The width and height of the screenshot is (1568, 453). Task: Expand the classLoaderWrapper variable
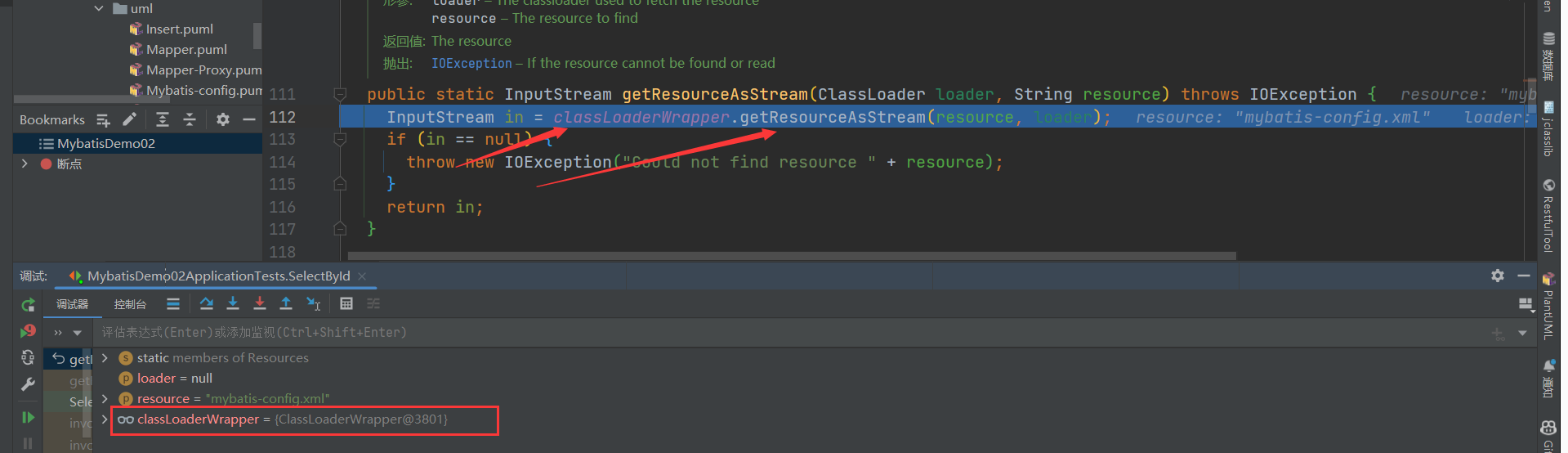[x=105, y=419]
